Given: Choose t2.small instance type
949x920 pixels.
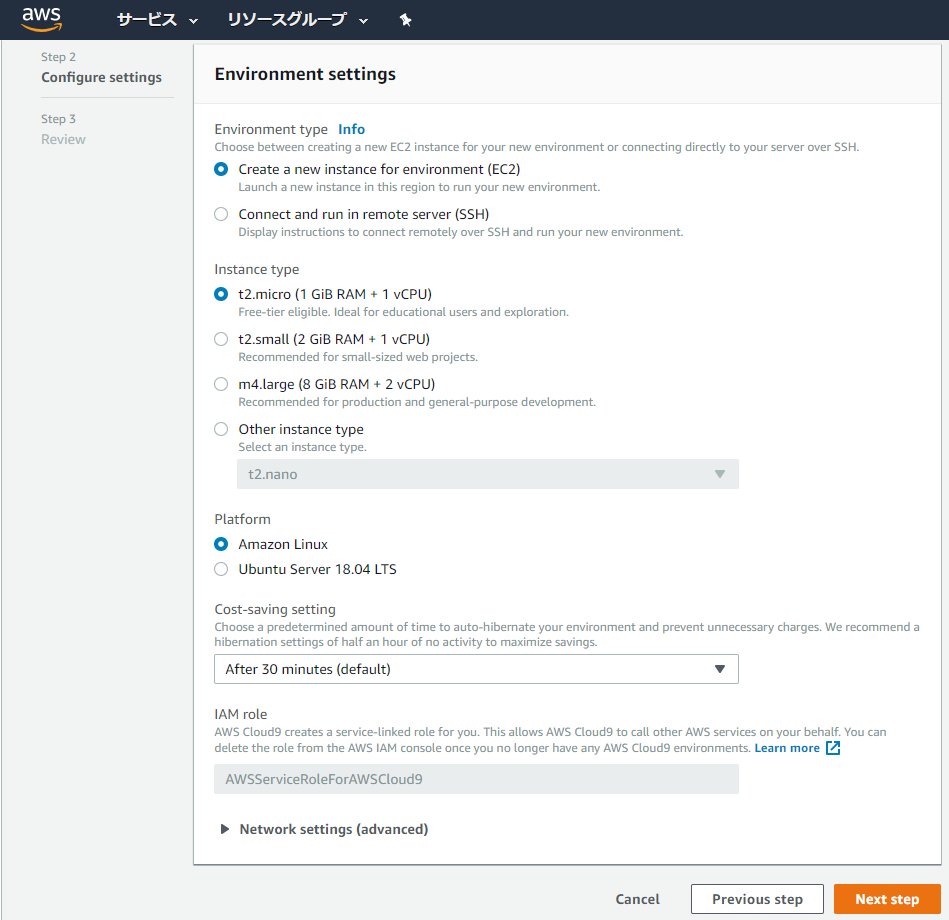Looking at the screenshot, I should tap(221, 339).
